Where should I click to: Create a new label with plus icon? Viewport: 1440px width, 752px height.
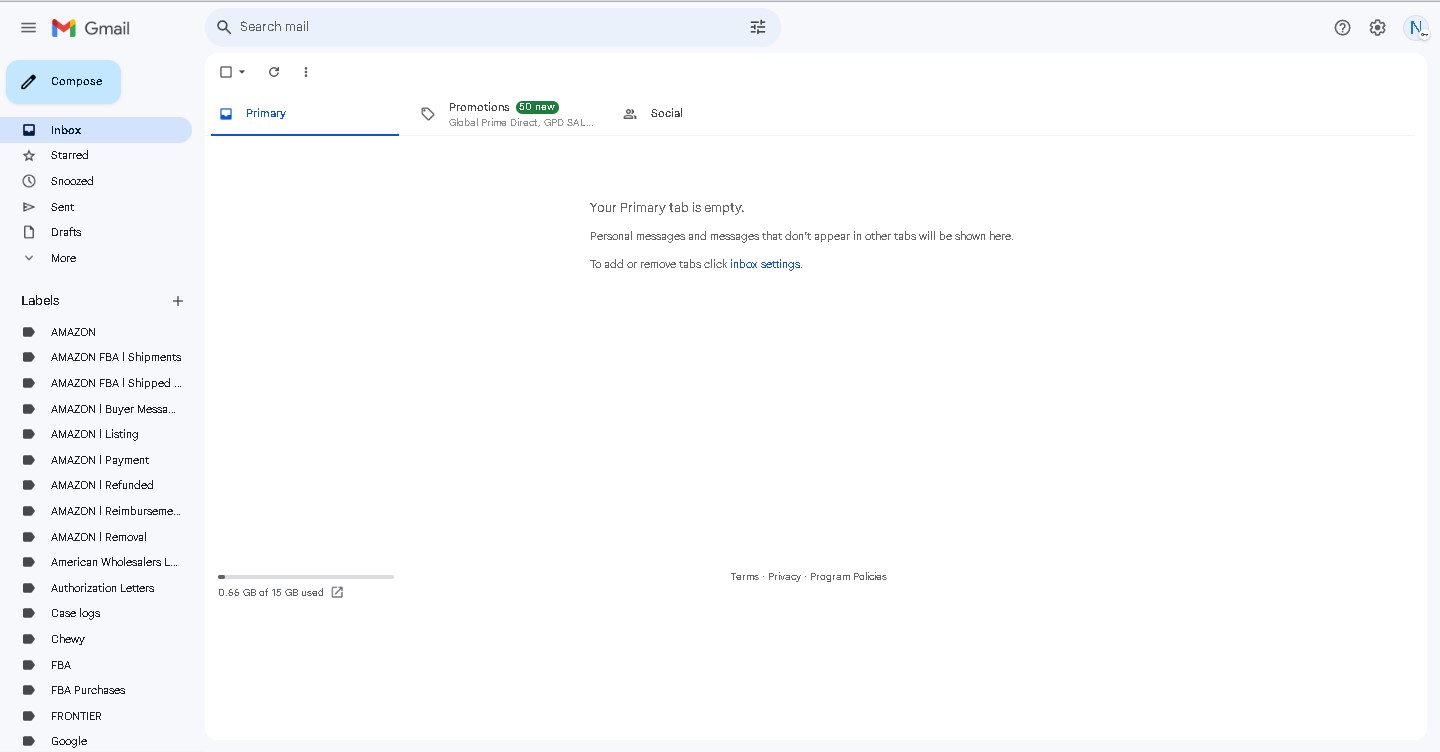click(x=178, y=301)
